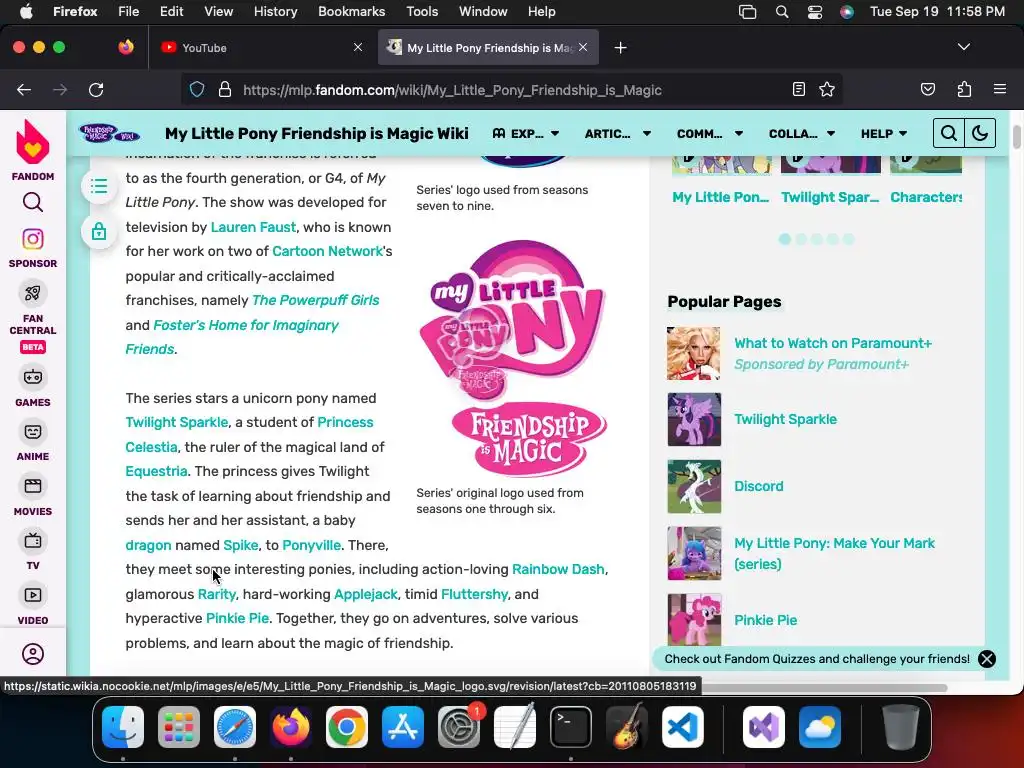Open the TV section icon

pos(33,541)
